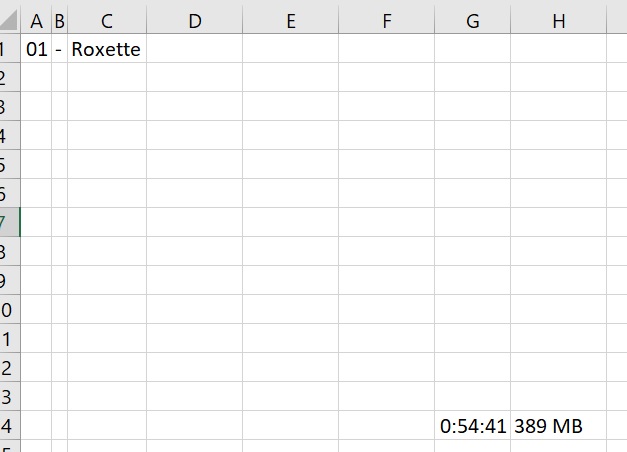The width and height of the screenshot is (627, 452).
Task: Click the cell showing 0:54:41
Action: [x=473, y=425]
